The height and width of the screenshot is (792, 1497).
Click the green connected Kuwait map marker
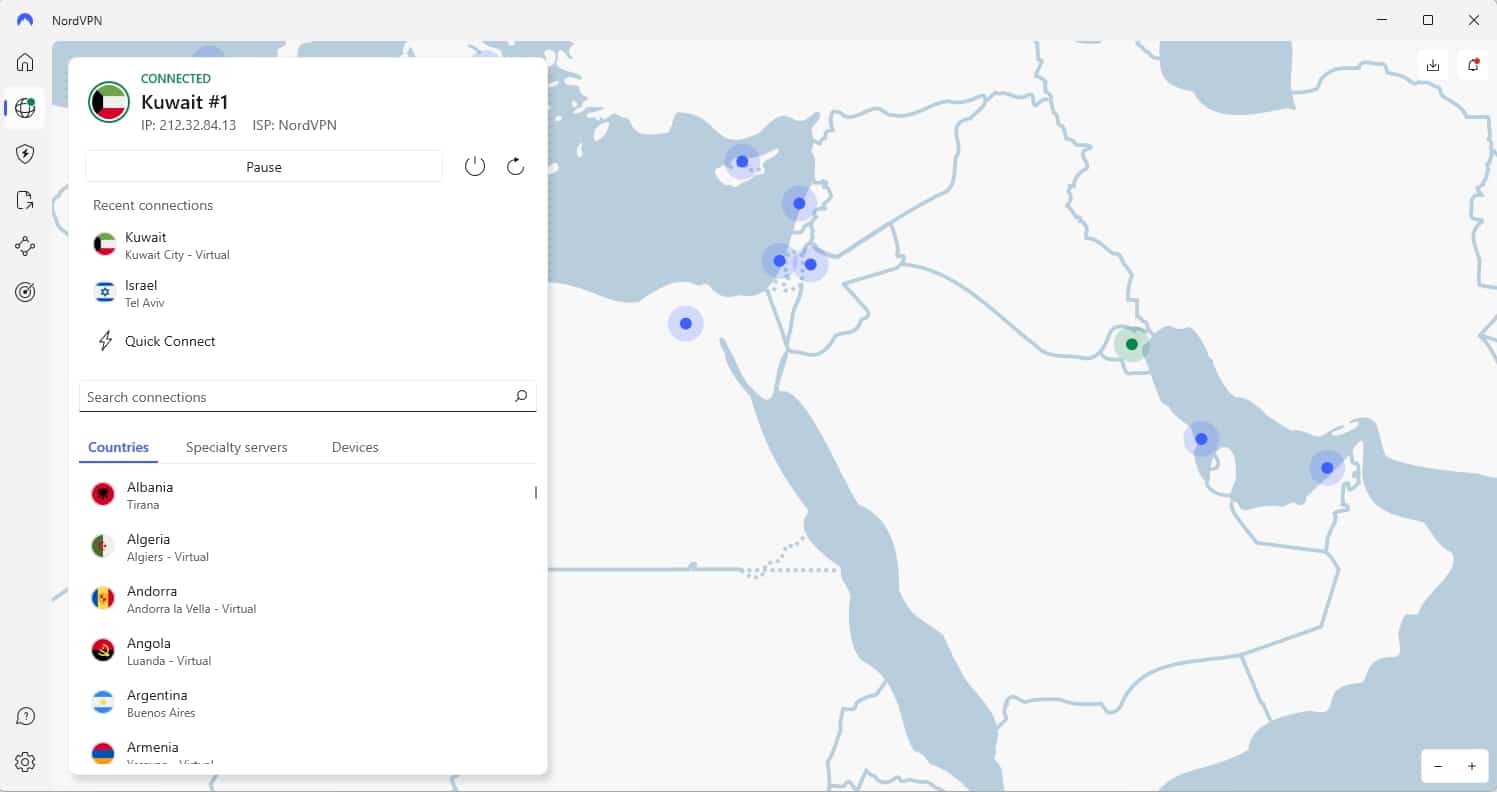[x=1132, y=344]
